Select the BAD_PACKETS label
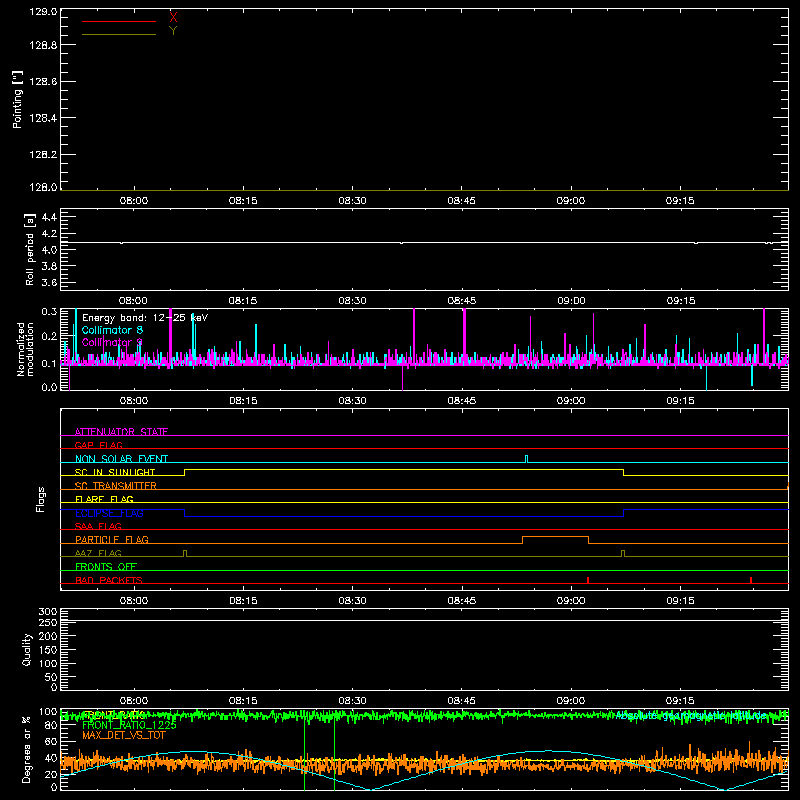800x800 pixels. pyautogui.click(x=109, y=580)
